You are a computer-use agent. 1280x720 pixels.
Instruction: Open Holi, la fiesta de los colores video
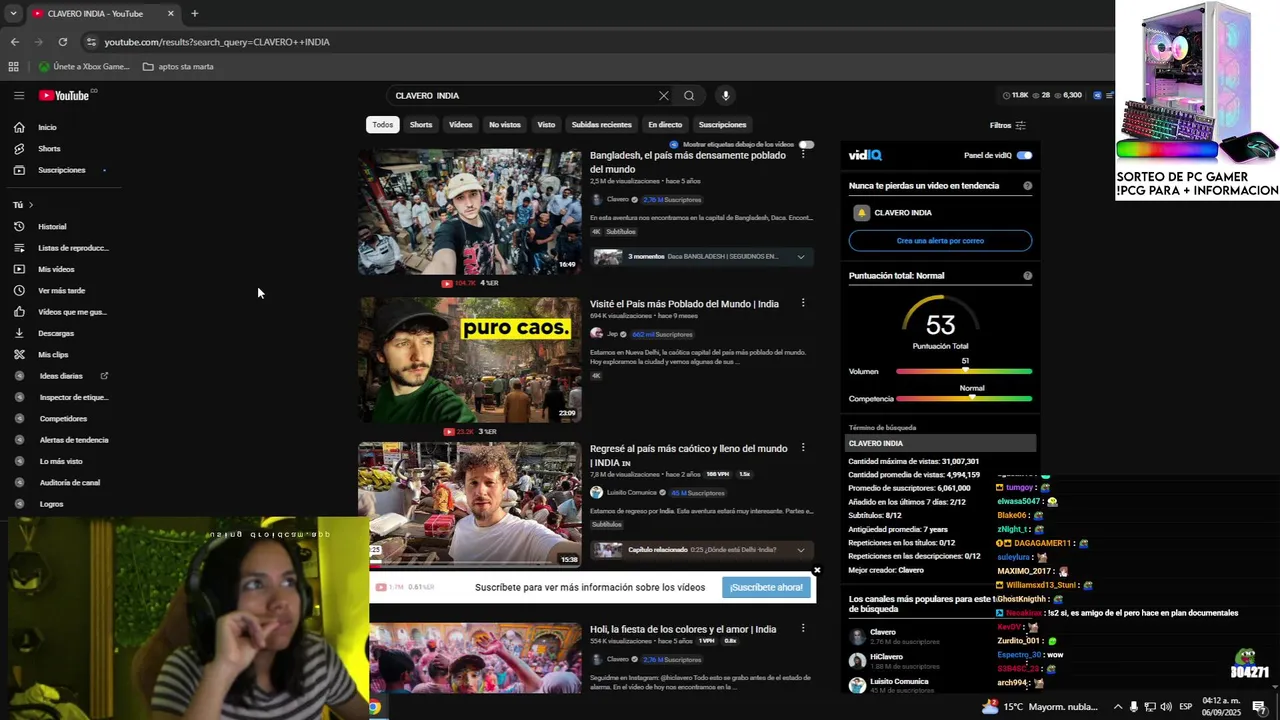point(683,629)
